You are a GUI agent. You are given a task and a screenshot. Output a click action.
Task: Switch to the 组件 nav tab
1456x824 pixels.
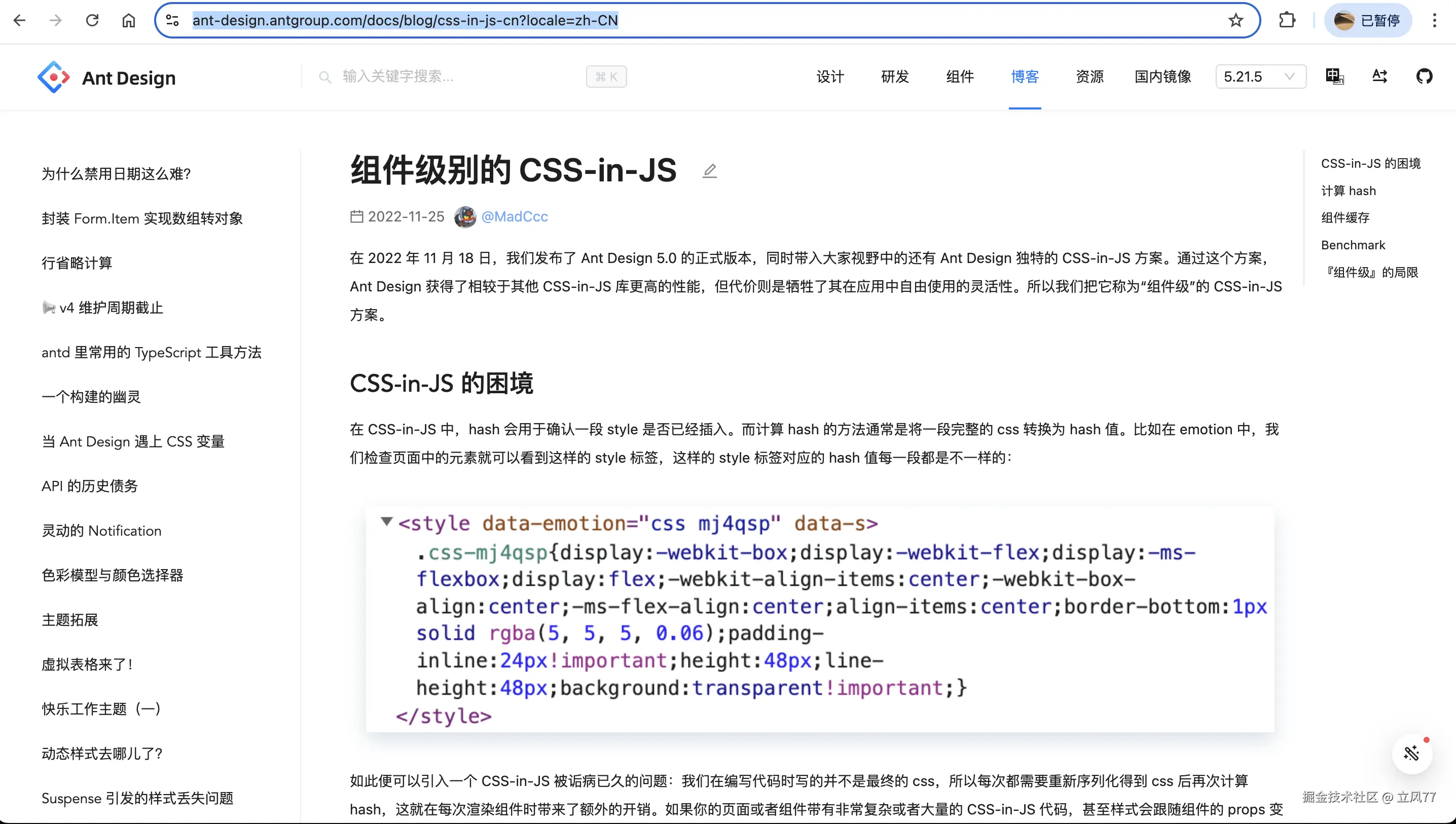pos(960,77)
